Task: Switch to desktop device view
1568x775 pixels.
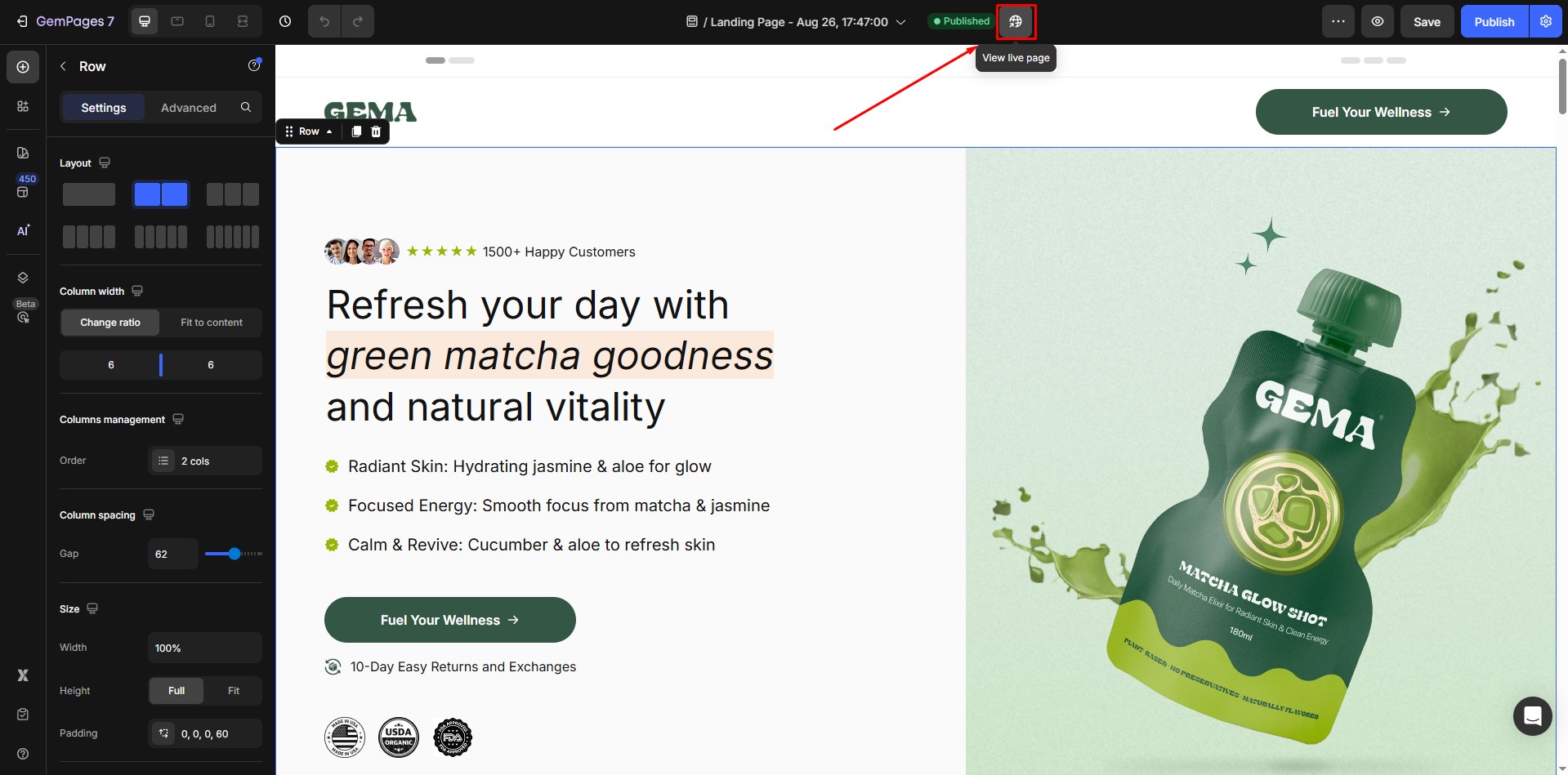Action: (x=145, y=21)
